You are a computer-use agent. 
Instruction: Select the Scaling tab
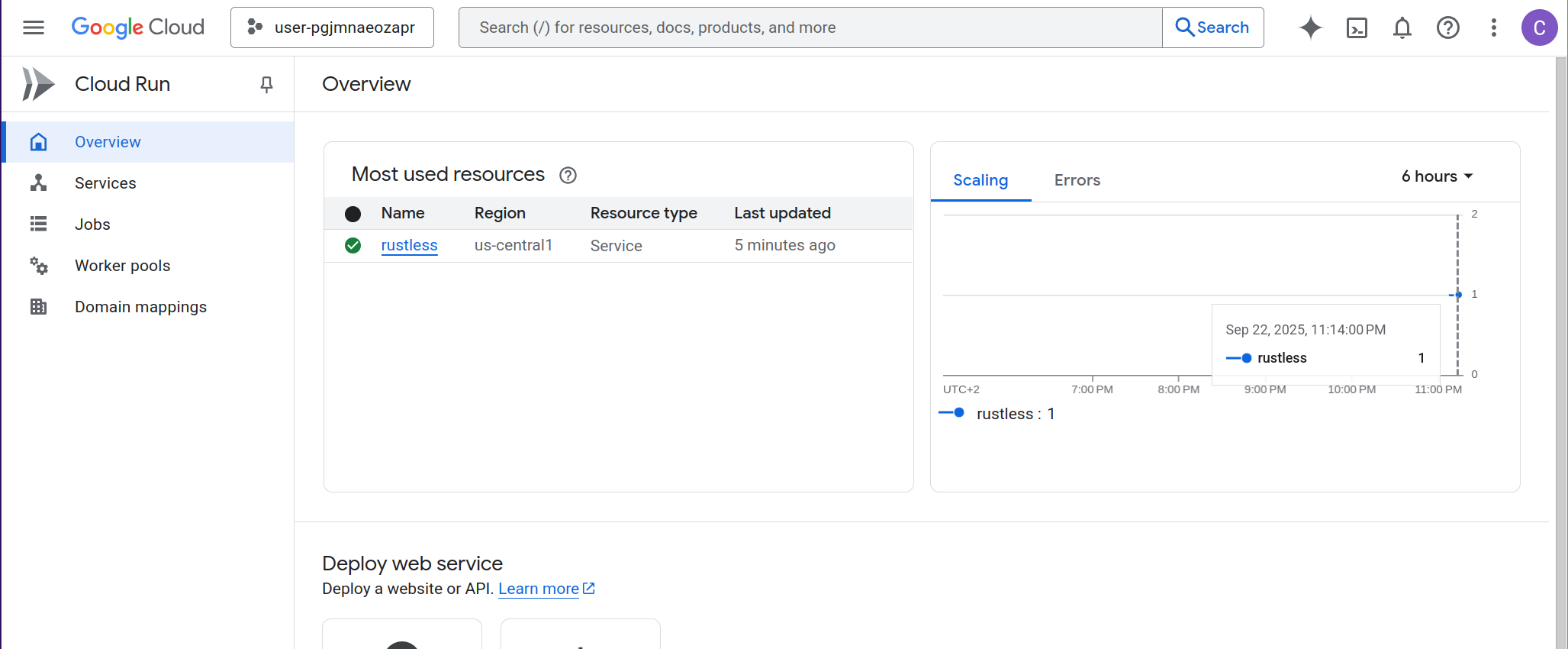(x=980, y=180)
